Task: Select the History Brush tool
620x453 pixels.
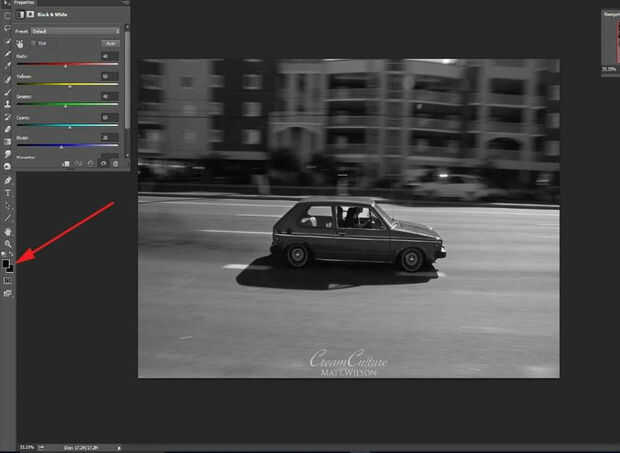Action: click(7, 117)
